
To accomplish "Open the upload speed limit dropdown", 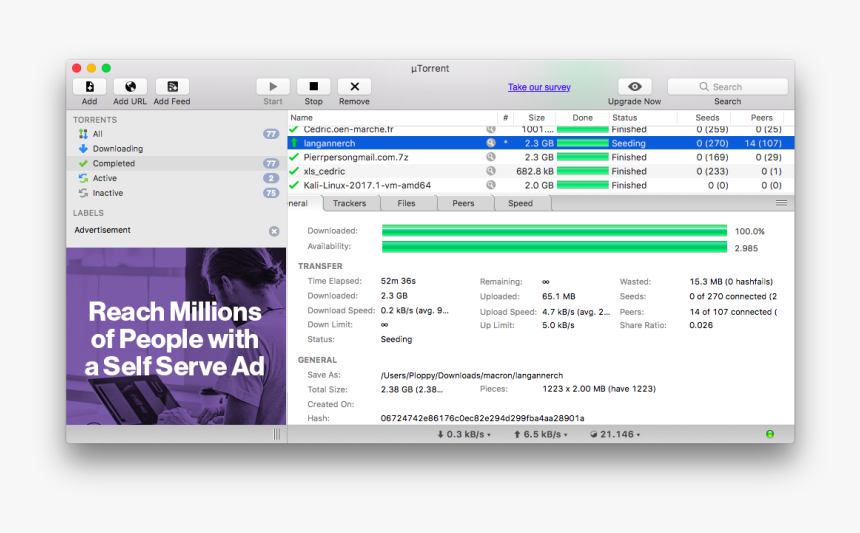I will click(541, 434).
